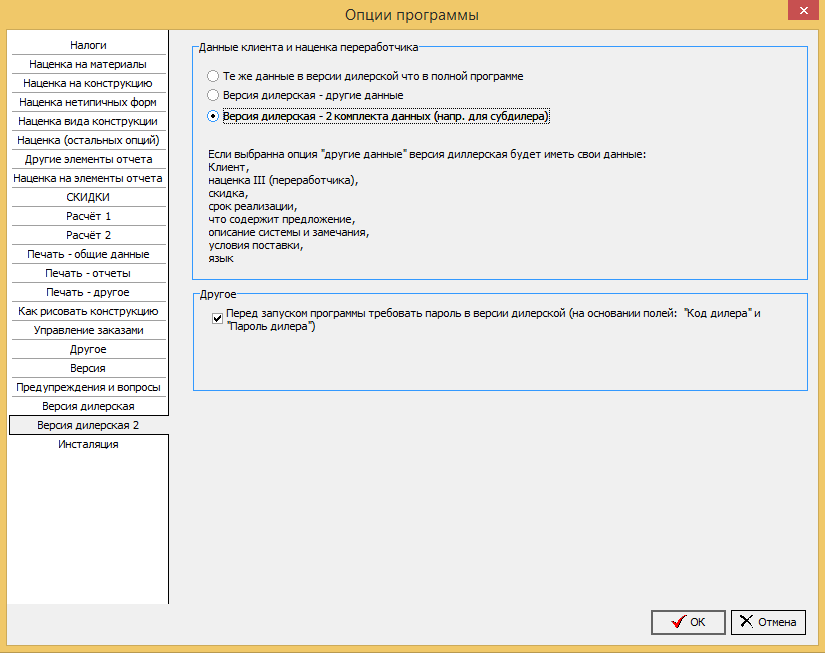Confirm with the OK button
Screen dimensions: 825x653
[x=688, y=622]
